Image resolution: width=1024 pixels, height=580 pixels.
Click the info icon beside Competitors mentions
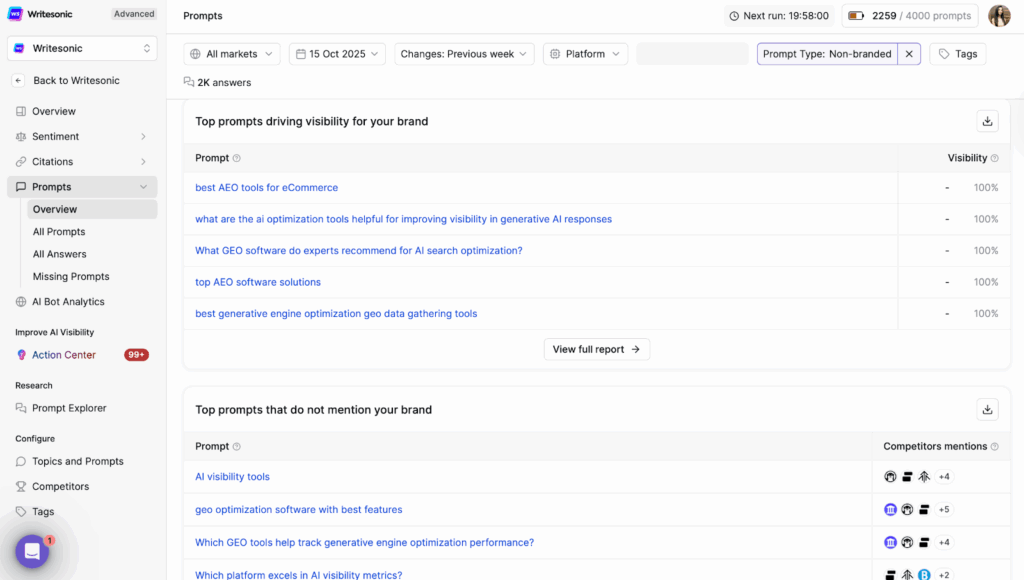(995, 447)
